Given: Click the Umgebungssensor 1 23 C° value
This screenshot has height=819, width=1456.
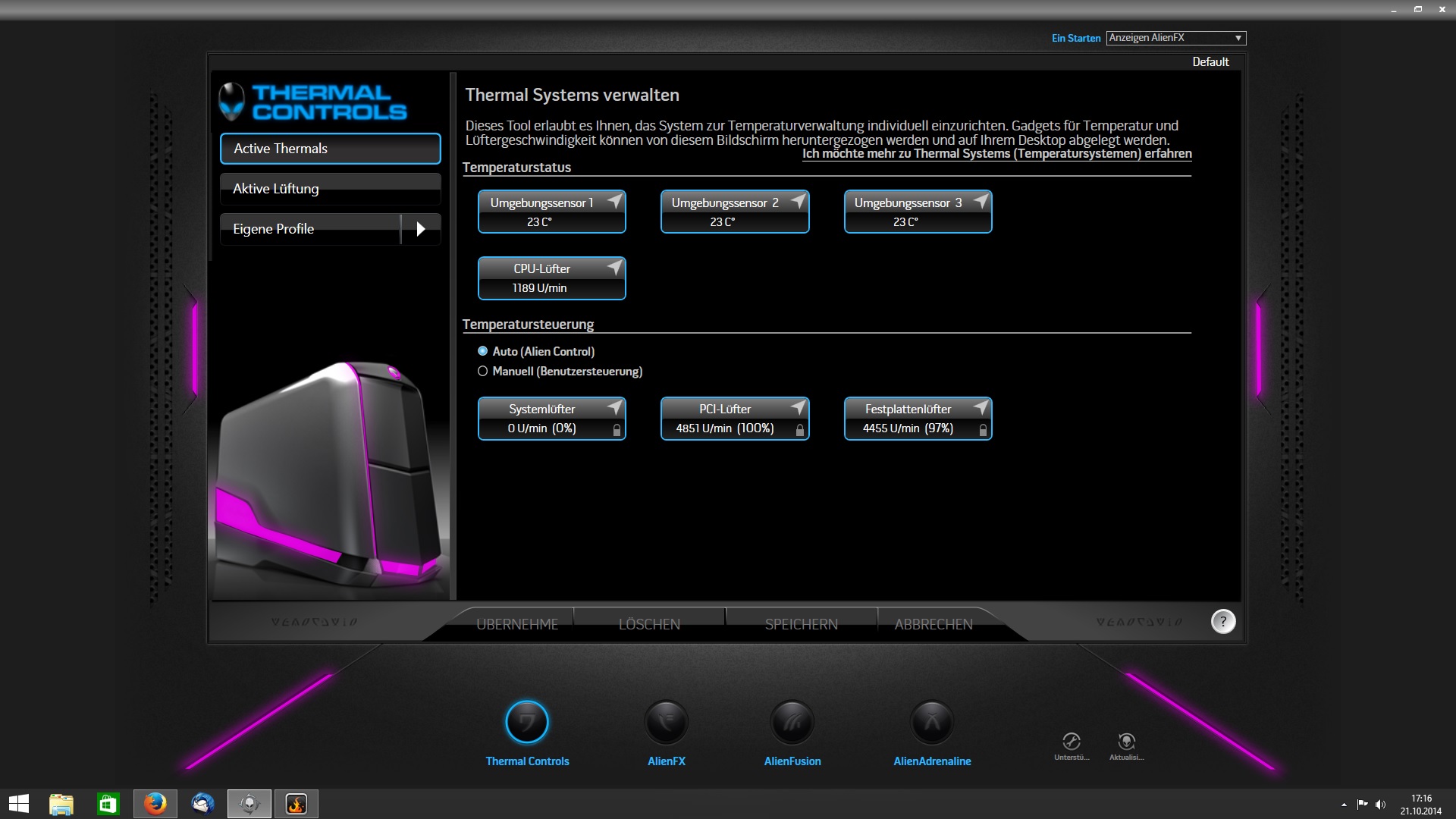Looking at the screenshot, I should coord(539,222).
